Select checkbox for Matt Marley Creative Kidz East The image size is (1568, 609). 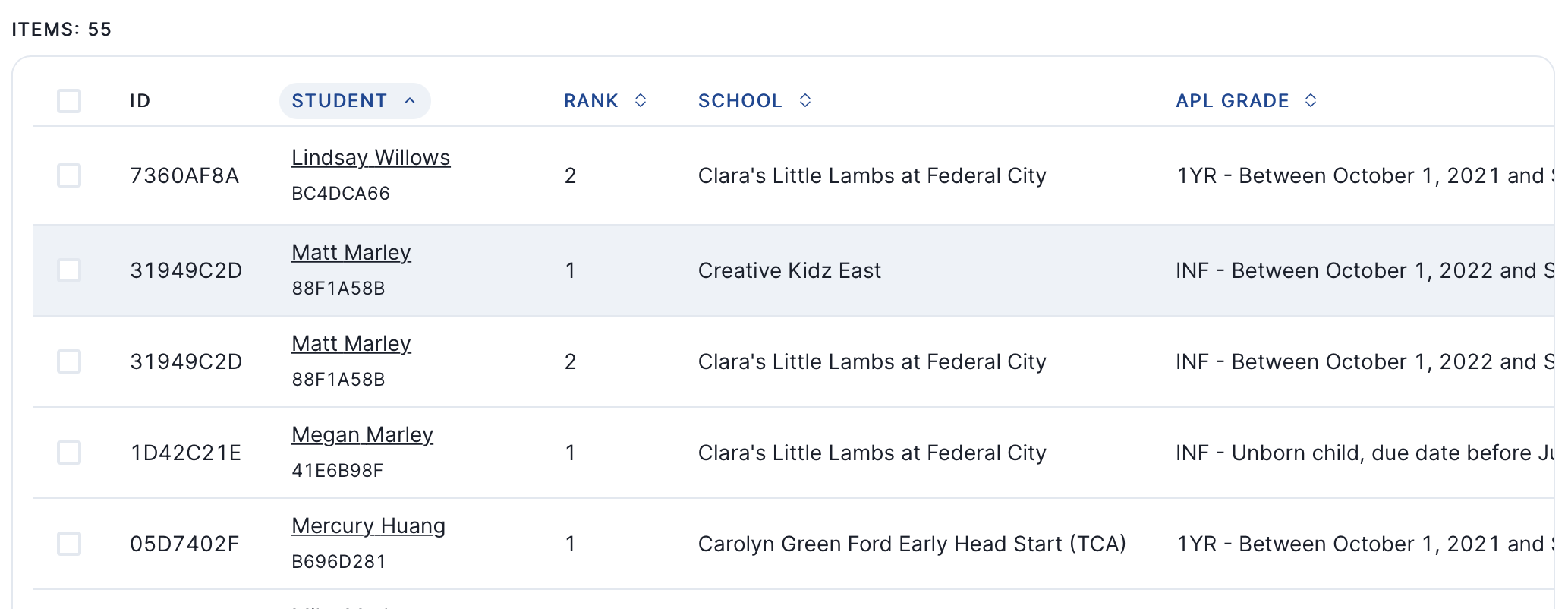click(x=69, y=270)
